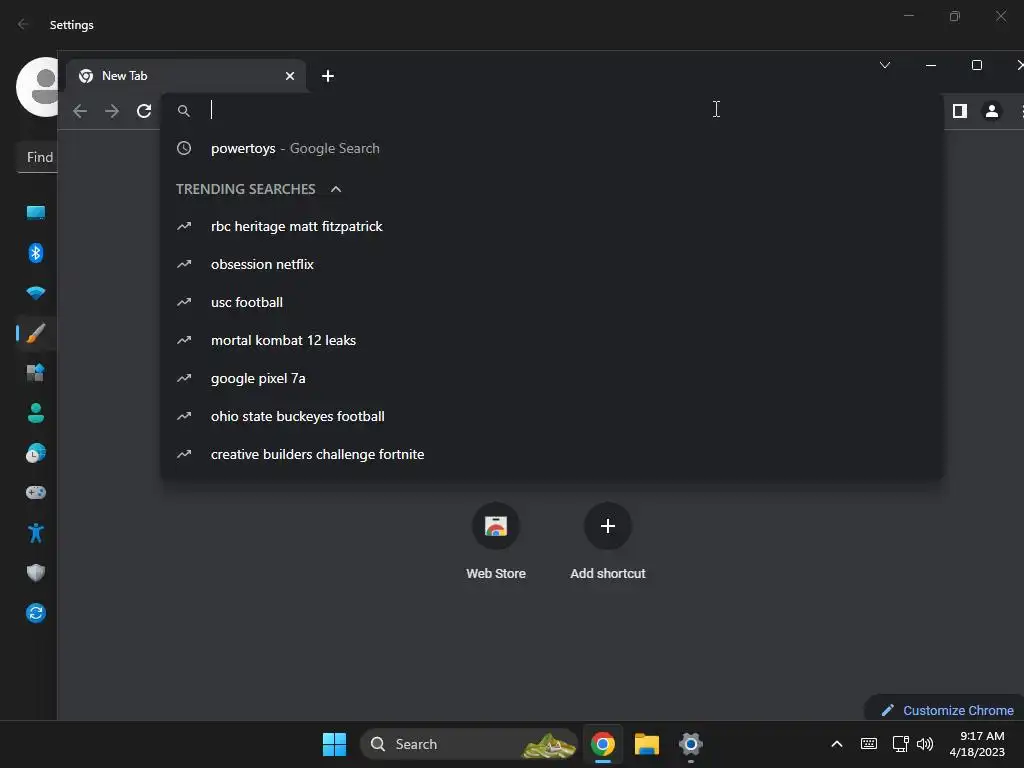This screenshot has height=768, width=1024.
Task: Open Chrome's side panel icon
Action: [x=959, y=111]
